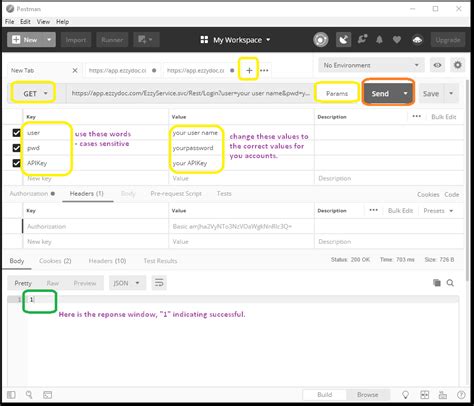Viewport: 474px width, 406px height.
Task: Open params table three-dots options
Action: (x=417, y=116)
